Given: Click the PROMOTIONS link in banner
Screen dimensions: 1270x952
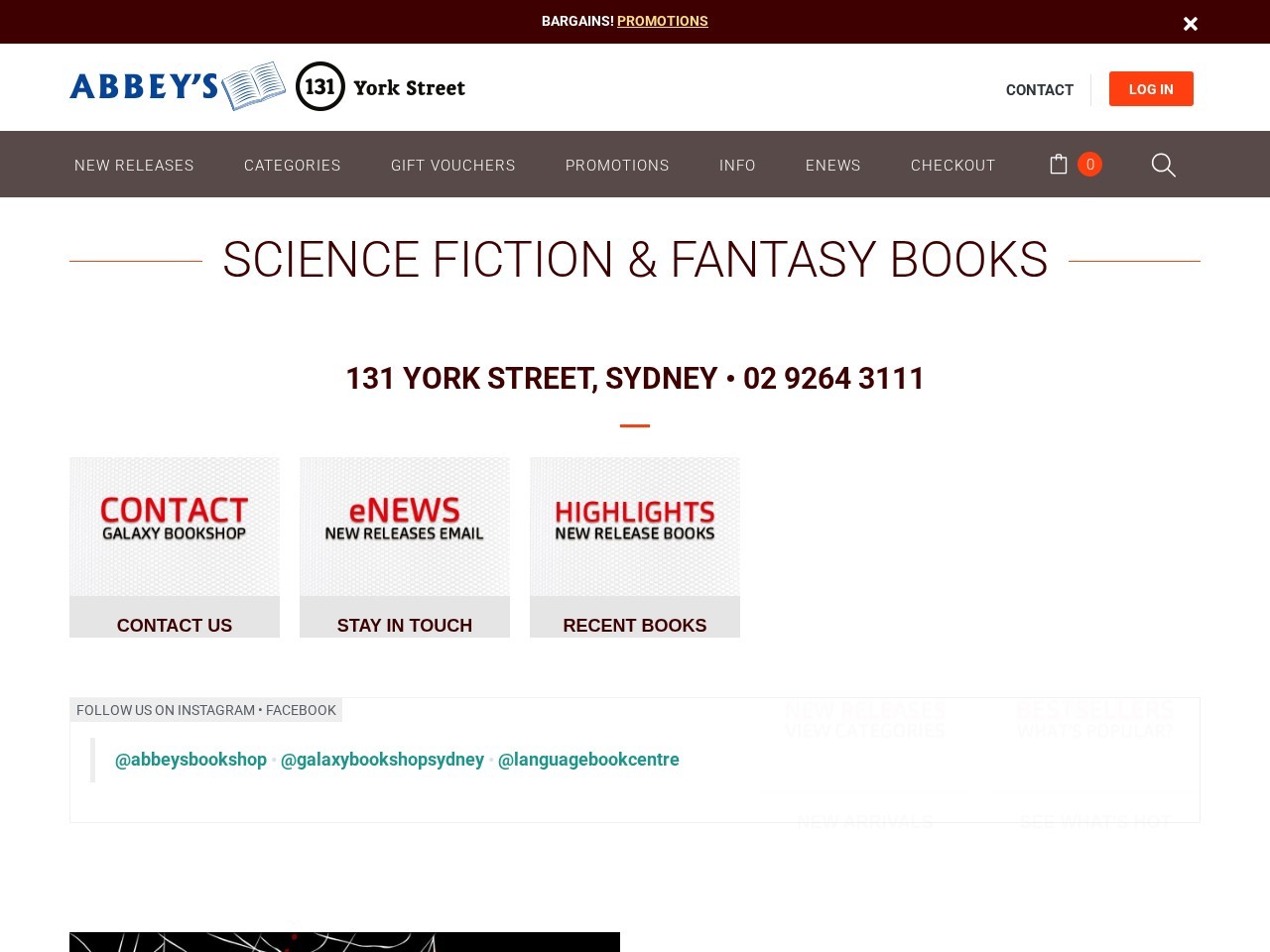Looking at the screenshot, I should pyautogui.click(x=662, y=21).
